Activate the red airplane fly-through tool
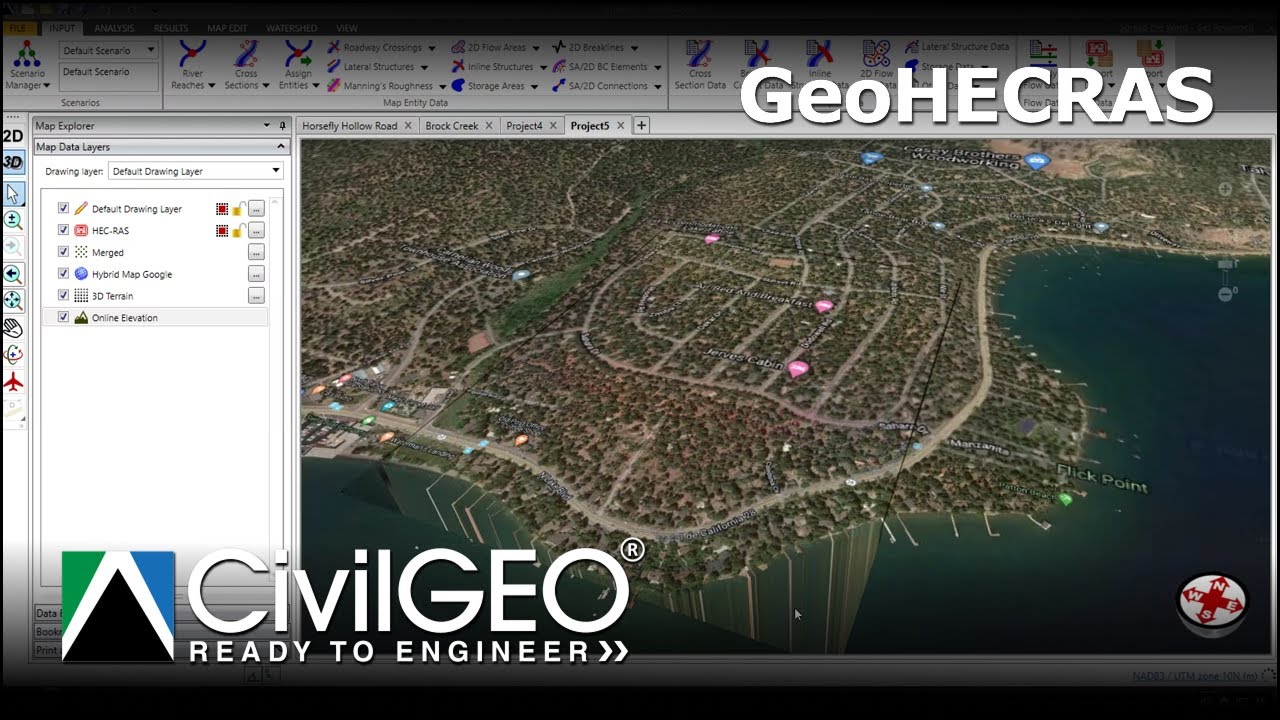 (13, 381)
